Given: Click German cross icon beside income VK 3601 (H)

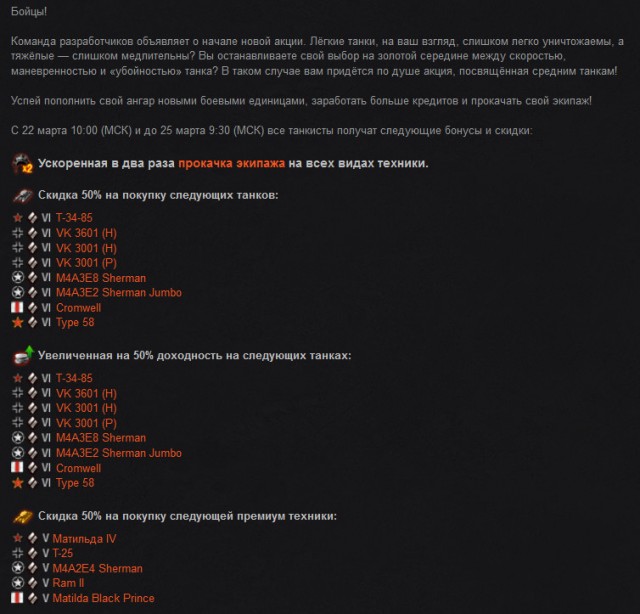Looking at the screenshot, I should [18, 393].
